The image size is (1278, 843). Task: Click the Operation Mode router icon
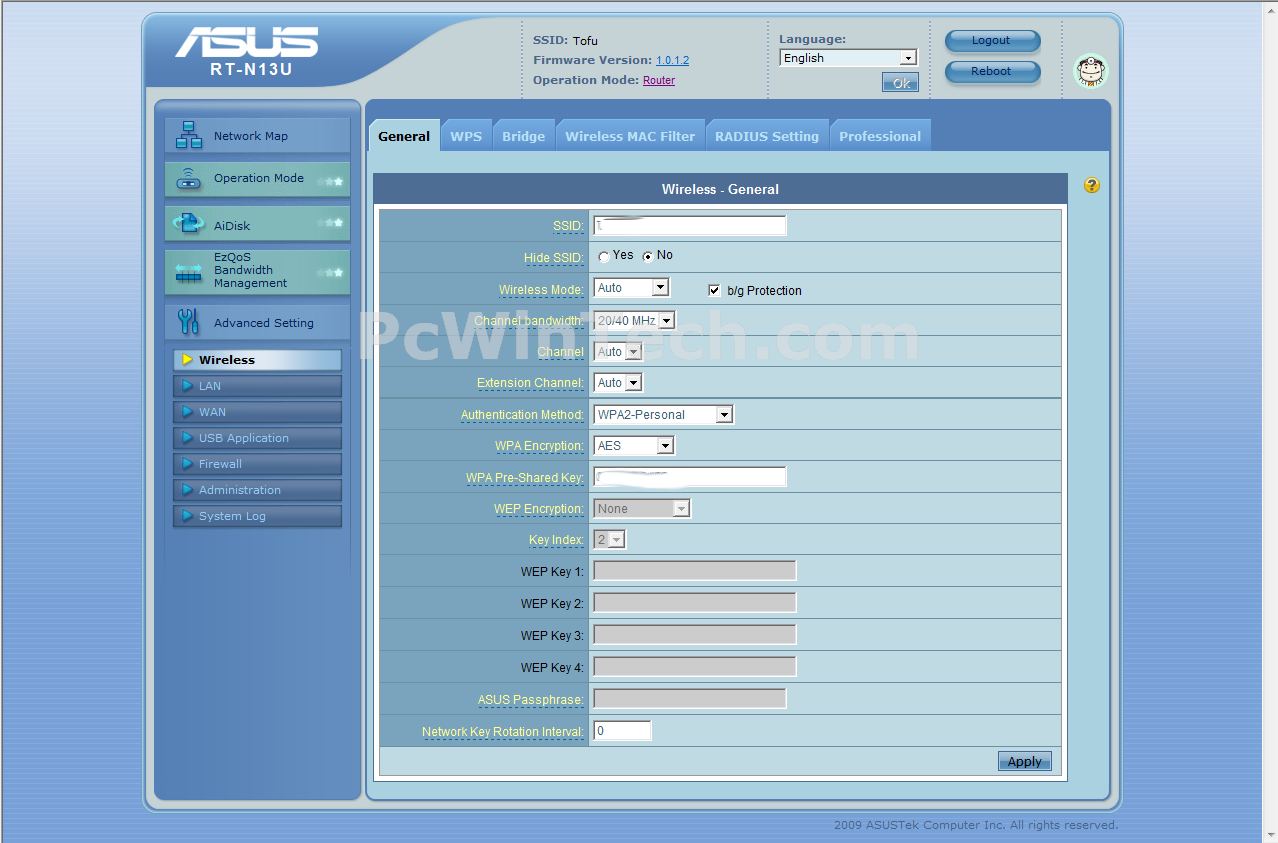188,179
